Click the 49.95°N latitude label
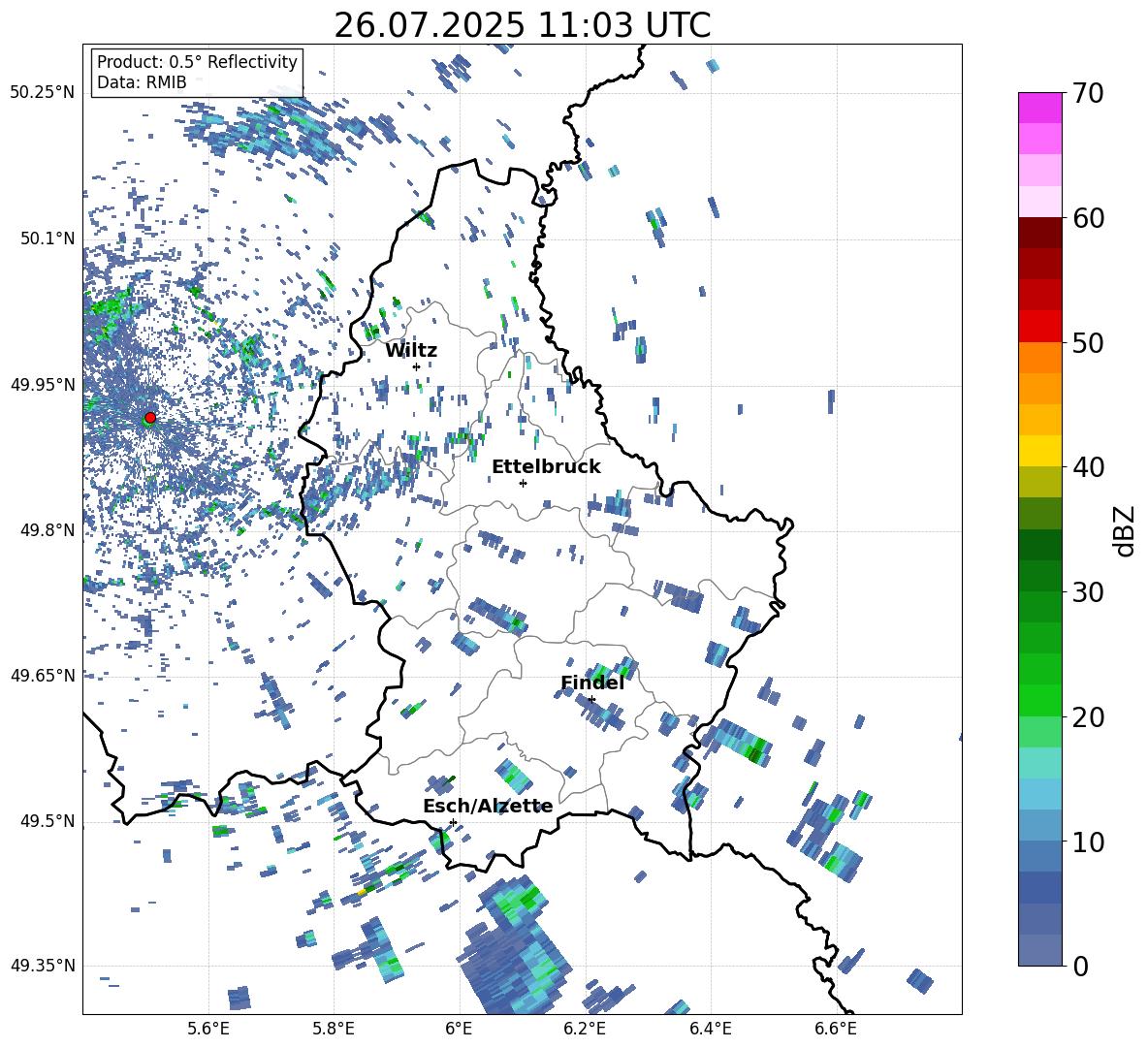This screenshot has width=1148, height=1048. [x=43, y=384]
